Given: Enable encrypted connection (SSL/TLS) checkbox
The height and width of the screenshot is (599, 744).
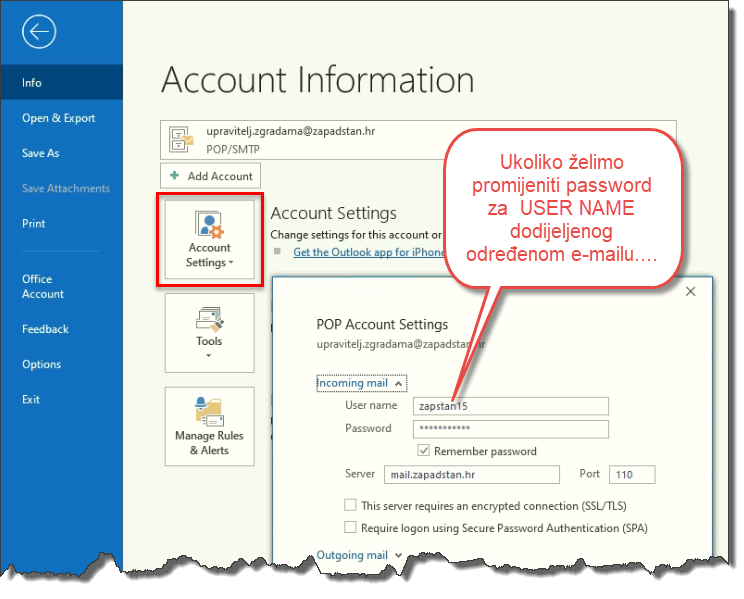Looking at the screenshot, I should pyautogui.click(x=350, y=506).
